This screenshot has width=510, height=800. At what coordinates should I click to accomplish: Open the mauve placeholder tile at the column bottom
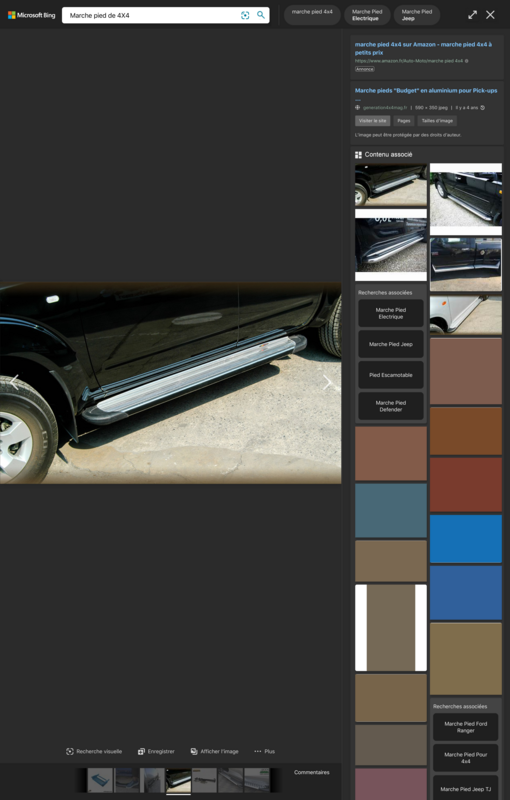pyautogui.click(x=391, y=784)
